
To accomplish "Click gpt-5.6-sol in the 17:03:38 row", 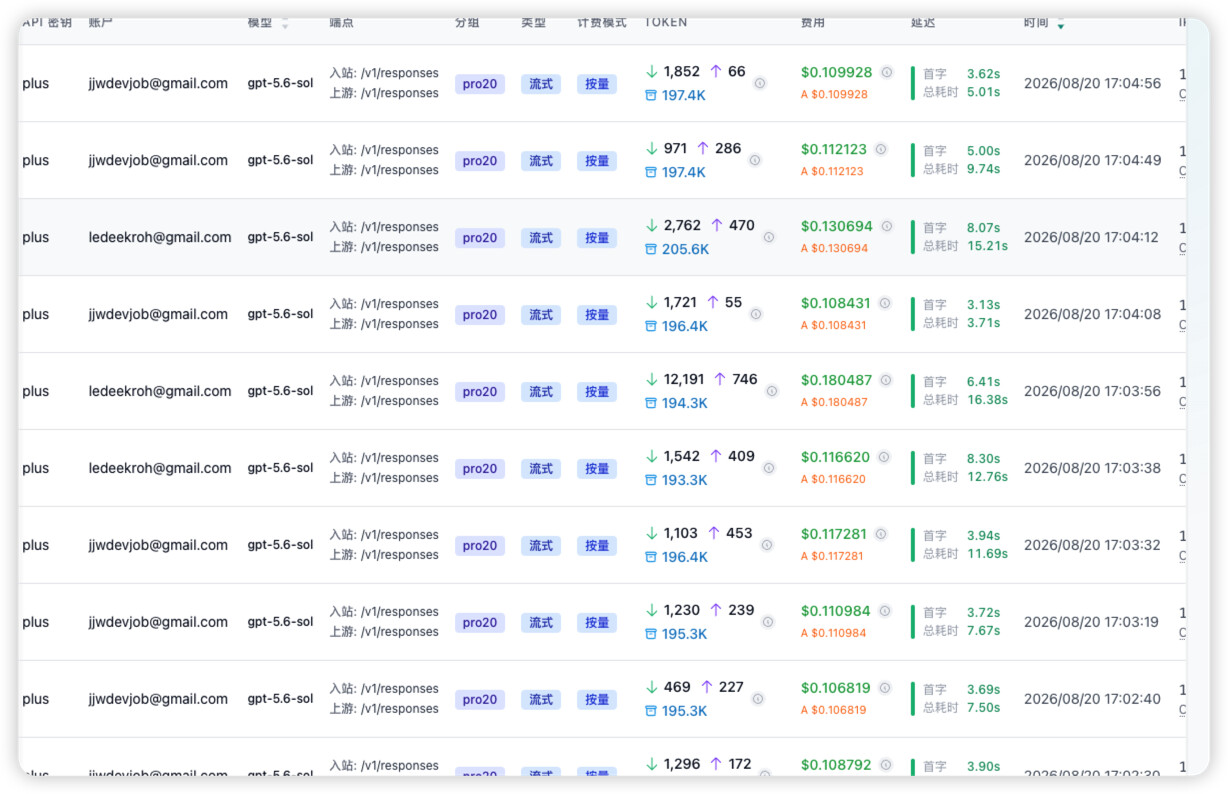I will (x=280, y=468).
